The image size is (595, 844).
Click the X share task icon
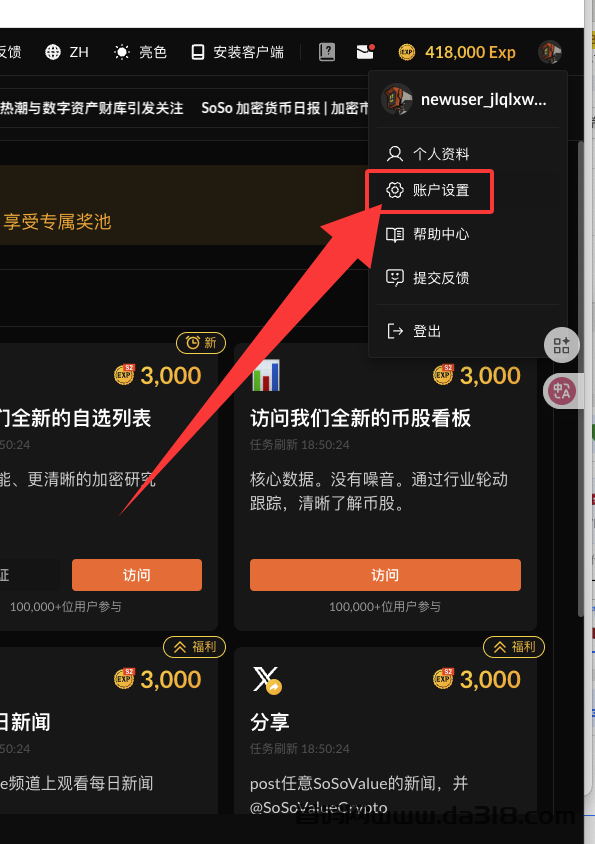[267, 680]
